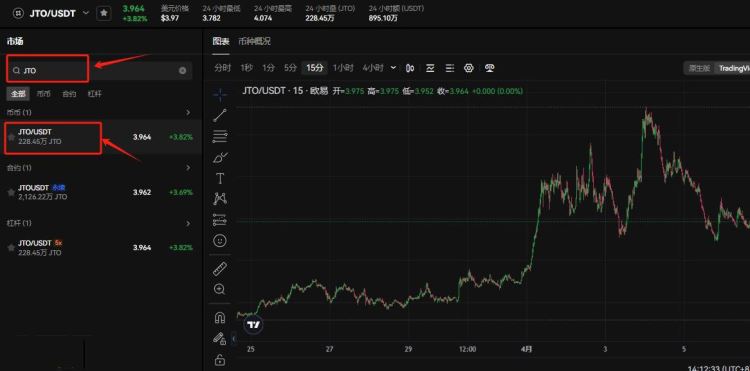The width and height of the screenshot is (750, 371).
Task: Toggle the magnet snap mode
Action: 220,317
